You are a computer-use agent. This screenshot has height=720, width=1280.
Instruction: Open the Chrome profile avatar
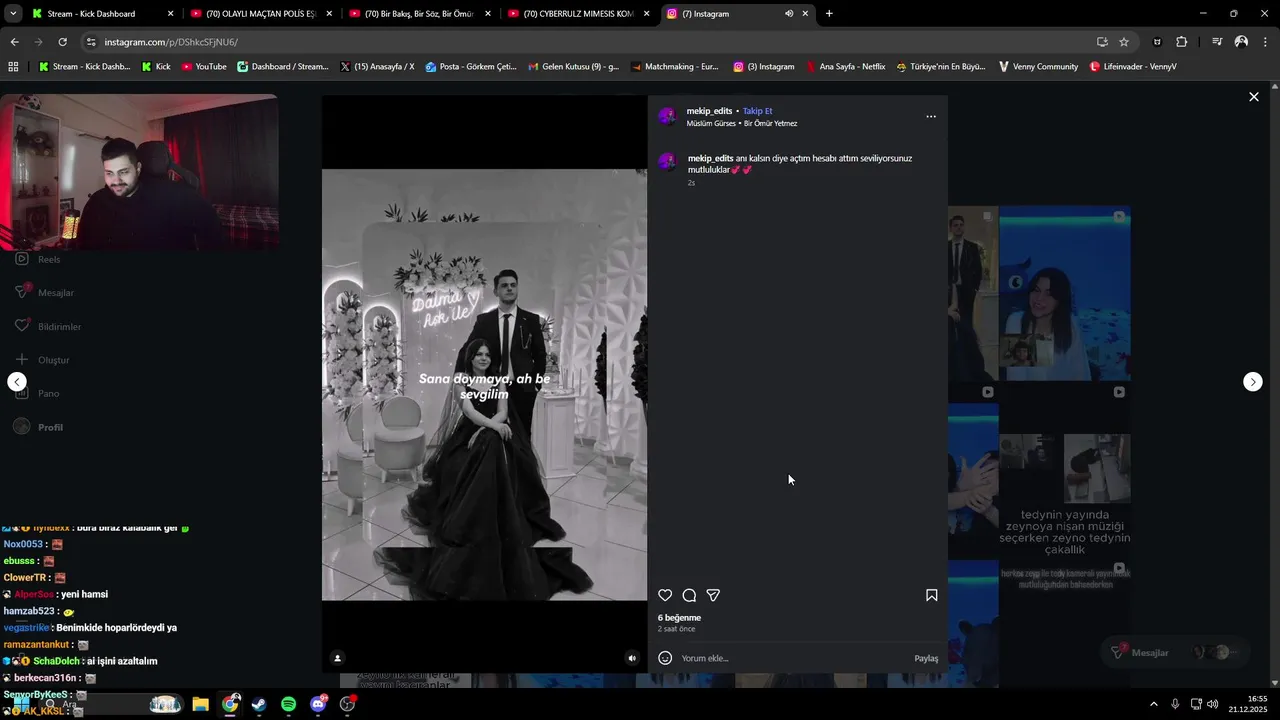click(1241, 42)
